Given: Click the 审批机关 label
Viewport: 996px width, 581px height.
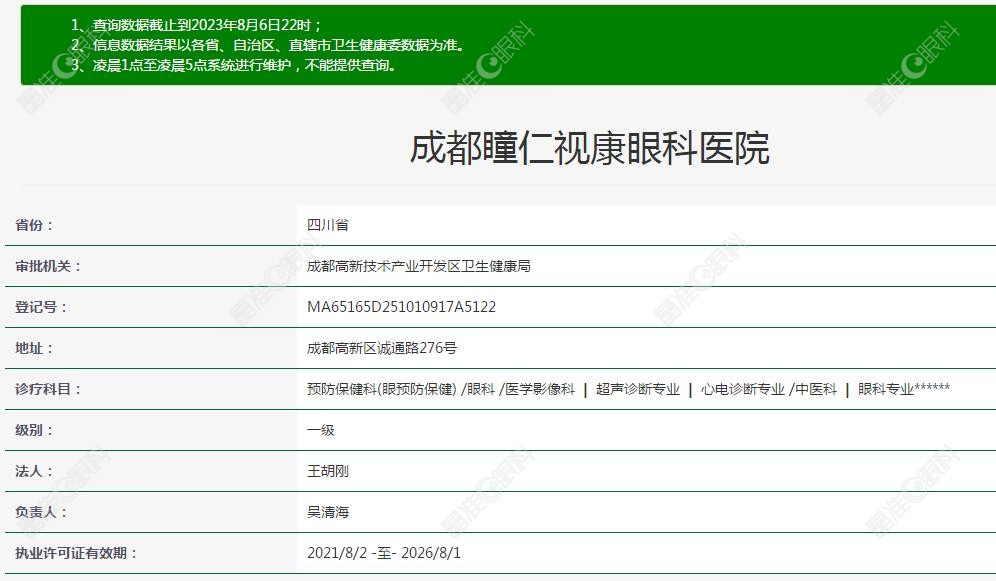Looking at the screenshot, I should (48, 266).
